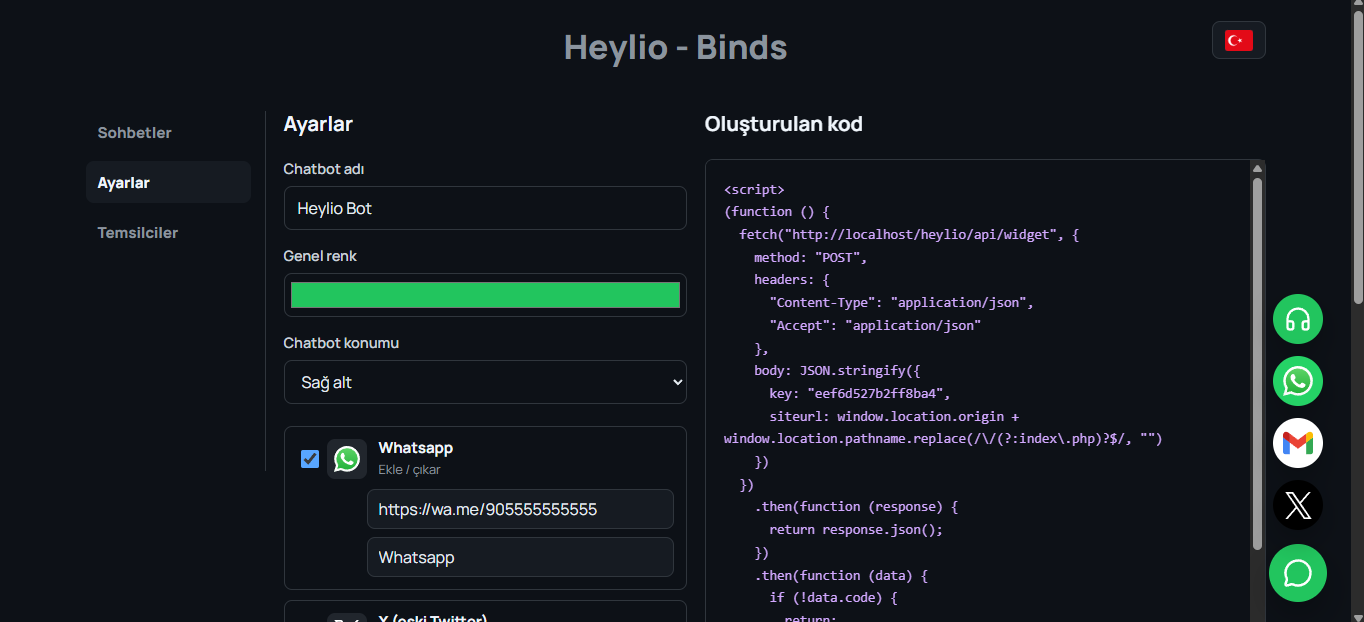The height and width of the screenshot is (622, 1364).
Task: Click the Chatbot adı label
Action: point(324,169)
